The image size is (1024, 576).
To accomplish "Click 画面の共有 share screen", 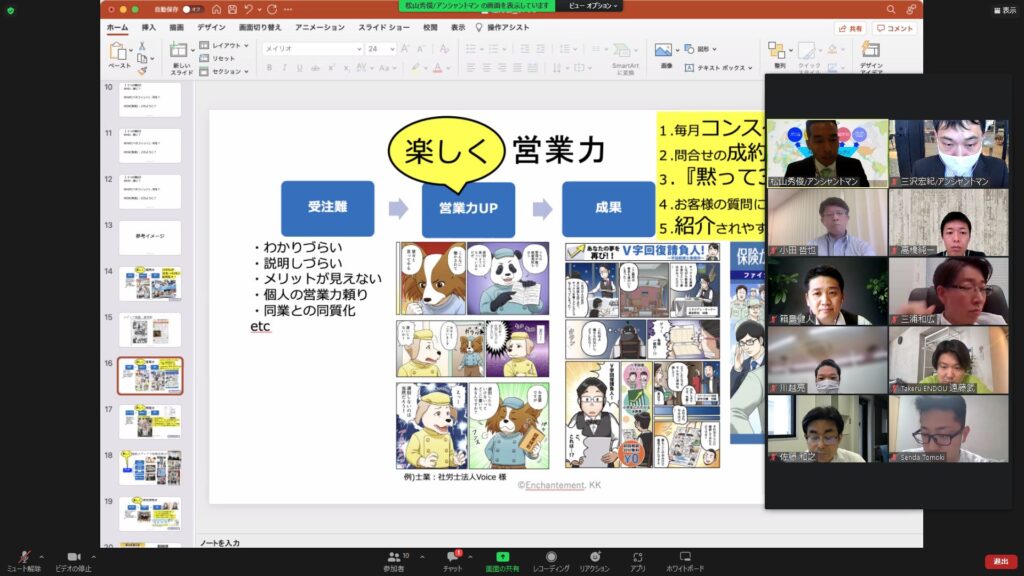I will [502, 561].
